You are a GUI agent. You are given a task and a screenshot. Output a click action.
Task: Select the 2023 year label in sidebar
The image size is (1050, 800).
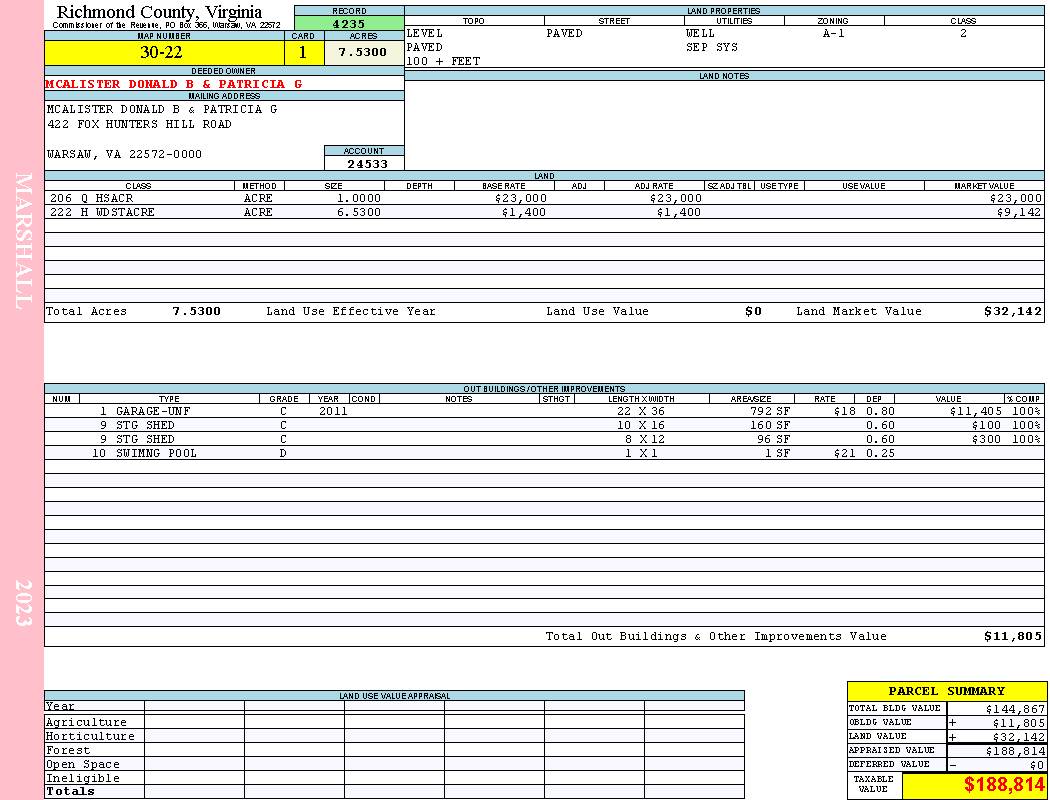point(23,603)
